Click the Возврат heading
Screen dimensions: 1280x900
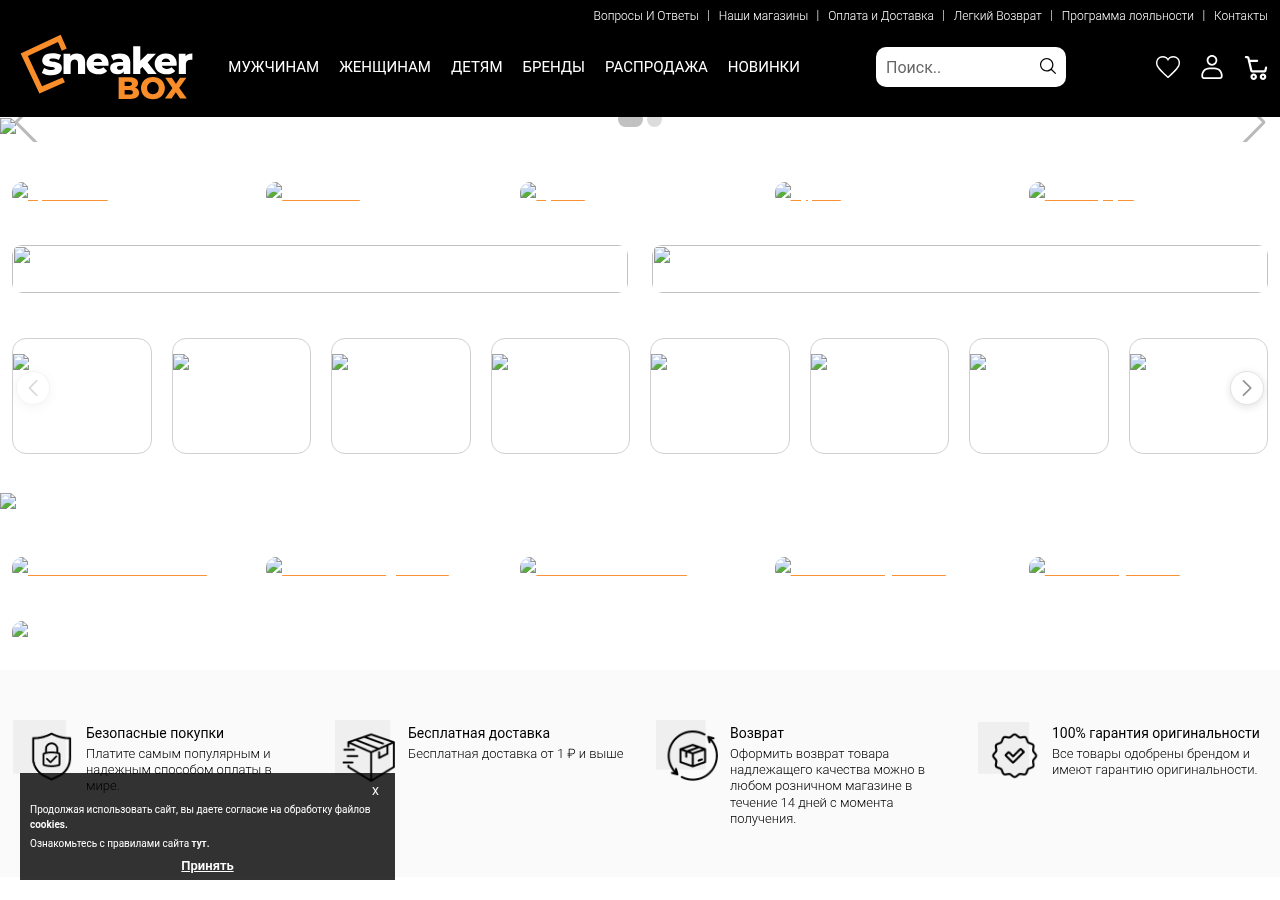pos(757,733)
